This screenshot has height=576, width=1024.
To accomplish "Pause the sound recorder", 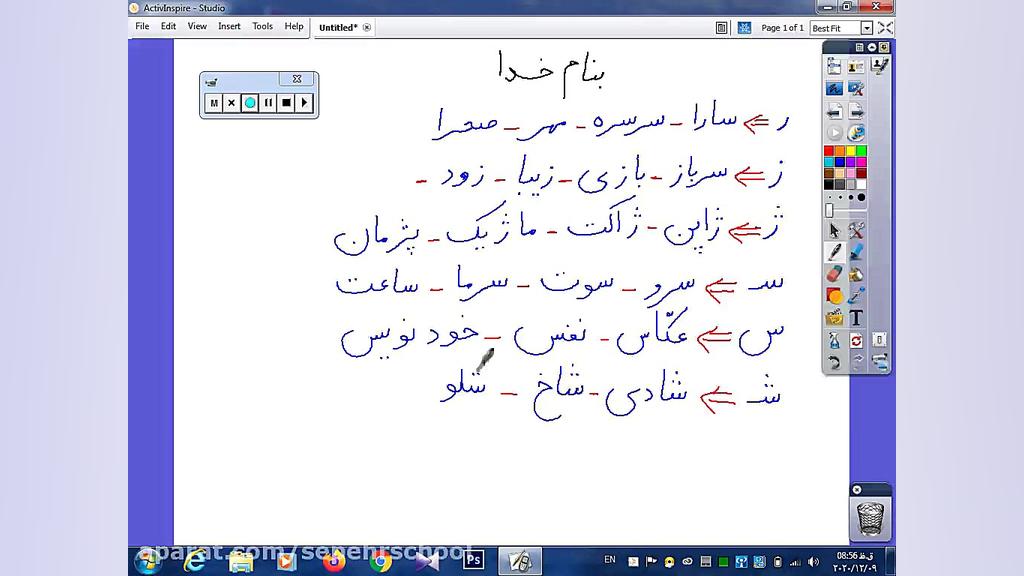I will pos(267,103).
